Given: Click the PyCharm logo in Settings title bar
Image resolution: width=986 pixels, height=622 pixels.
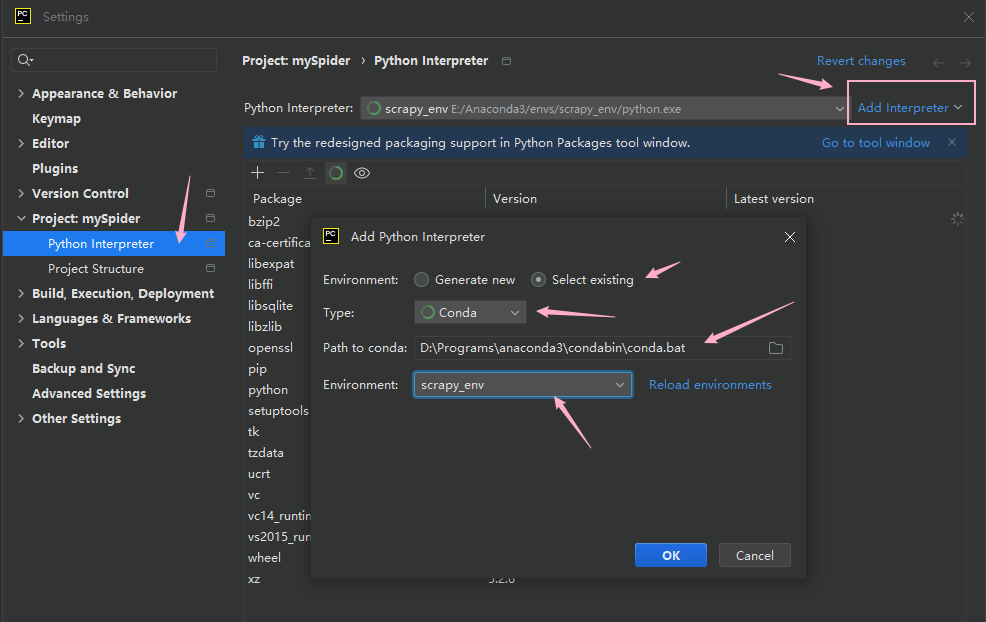Looking at the screenshot, I should pyautogui.click(x=23, y=16).
